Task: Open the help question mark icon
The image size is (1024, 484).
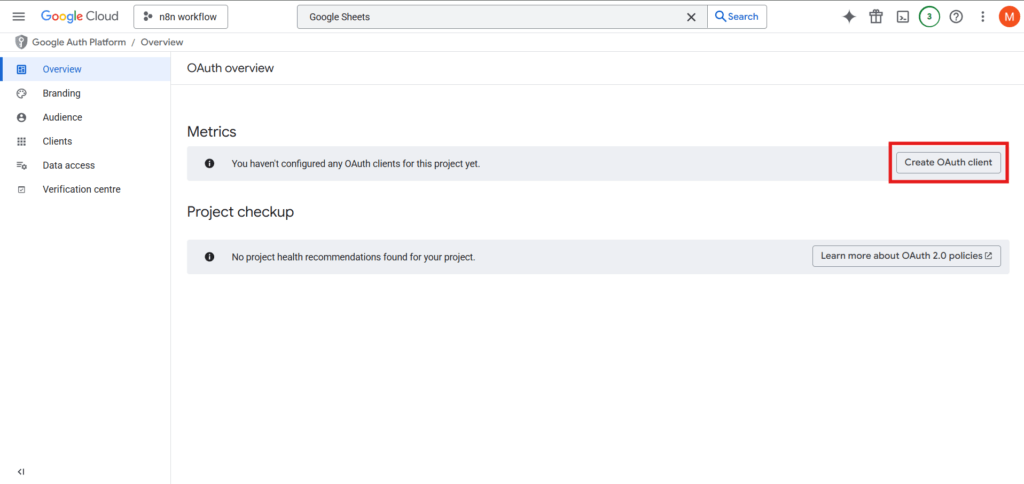Action: click(x=956, y=17)
